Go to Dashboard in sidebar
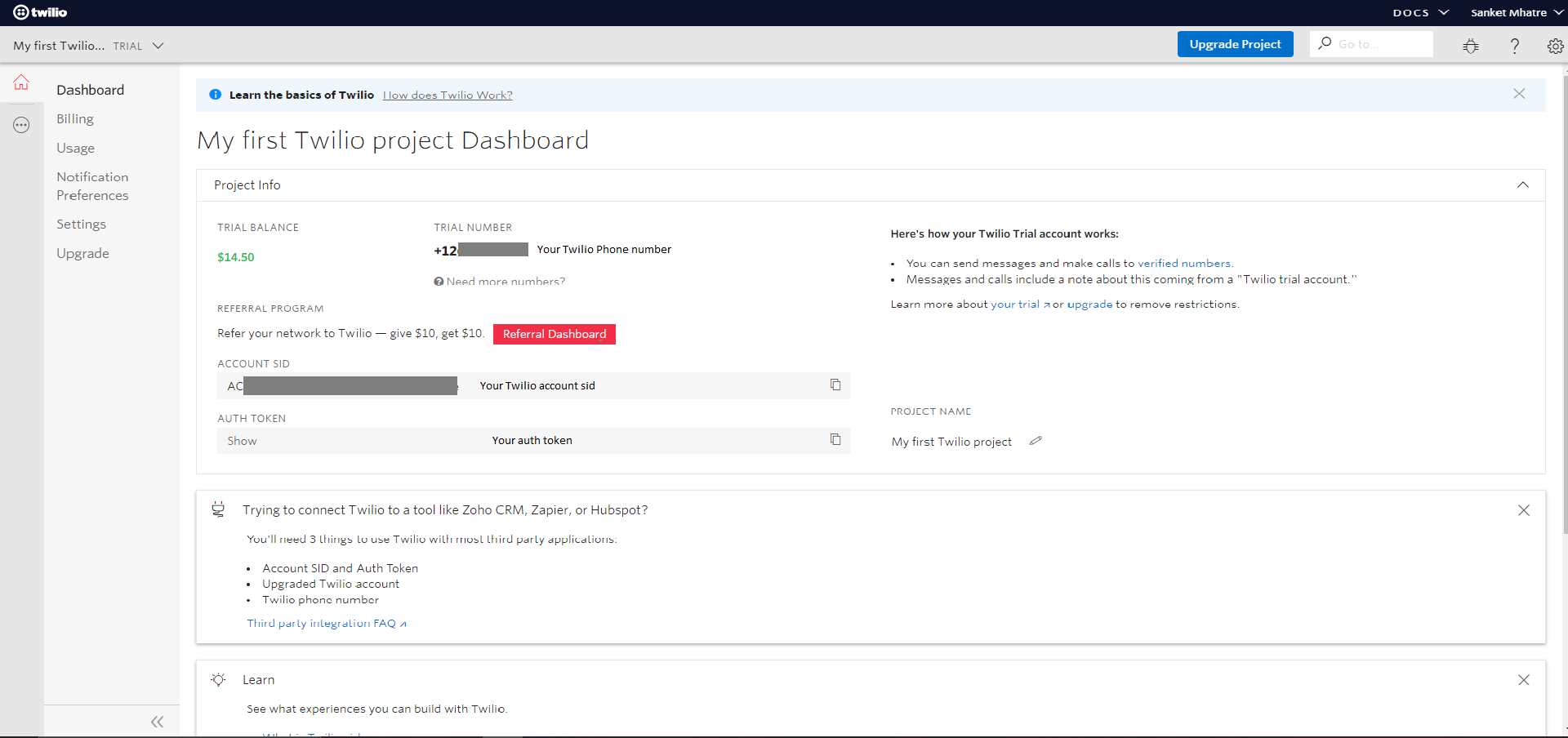 pyautogui.click(x=91, y=90)
